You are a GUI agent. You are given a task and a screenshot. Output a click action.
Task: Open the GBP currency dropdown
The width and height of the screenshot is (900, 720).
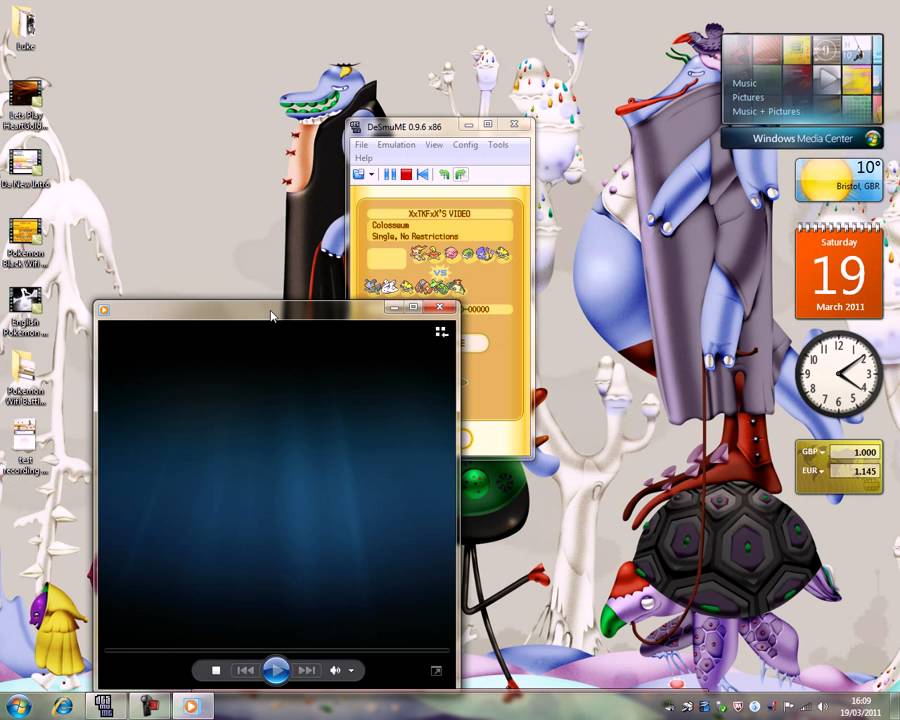pos(813,452)
